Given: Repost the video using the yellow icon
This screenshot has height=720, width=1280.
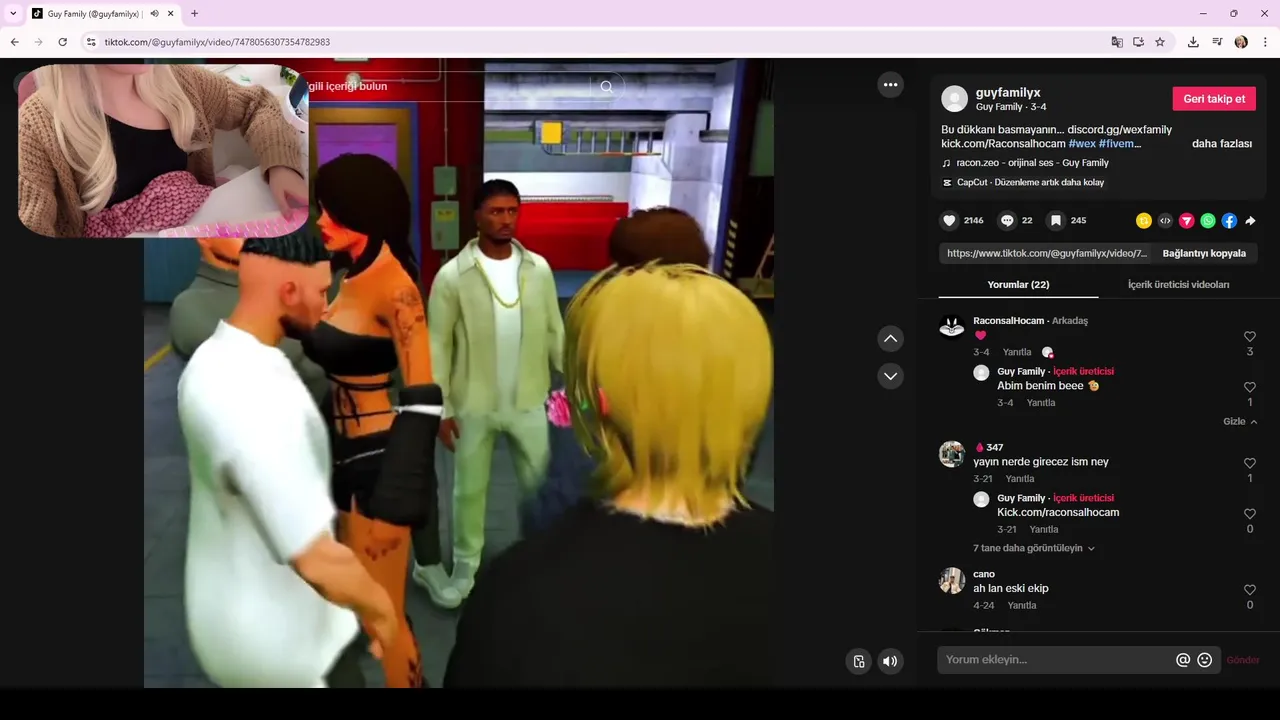Looking at the screenshot, I should tap(1144, 221).
